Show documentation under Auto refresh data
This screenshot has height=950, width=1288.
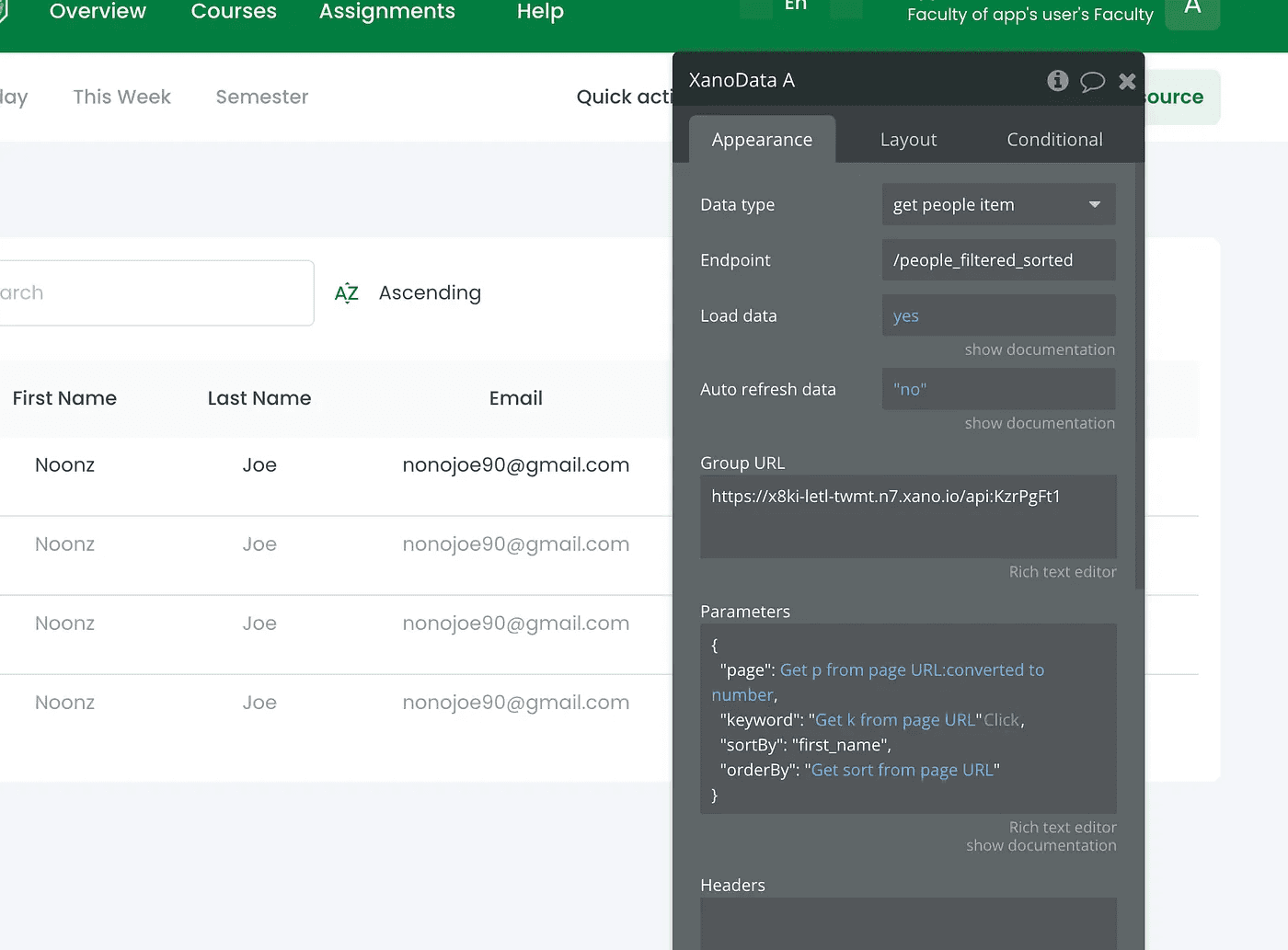click(1040, 423)
